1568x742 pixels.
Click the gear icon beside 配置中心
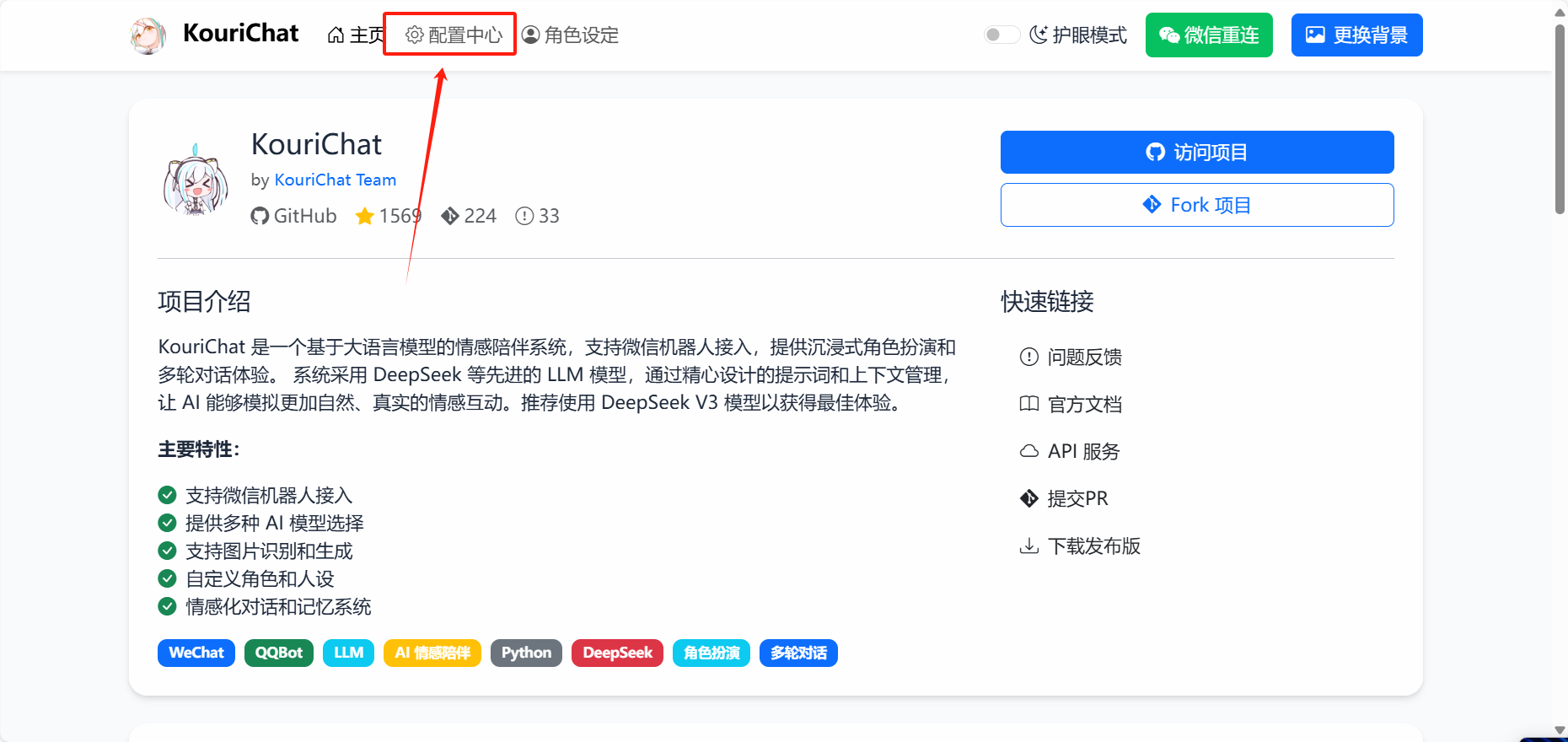pyautogui.click(x=415, y=35)
